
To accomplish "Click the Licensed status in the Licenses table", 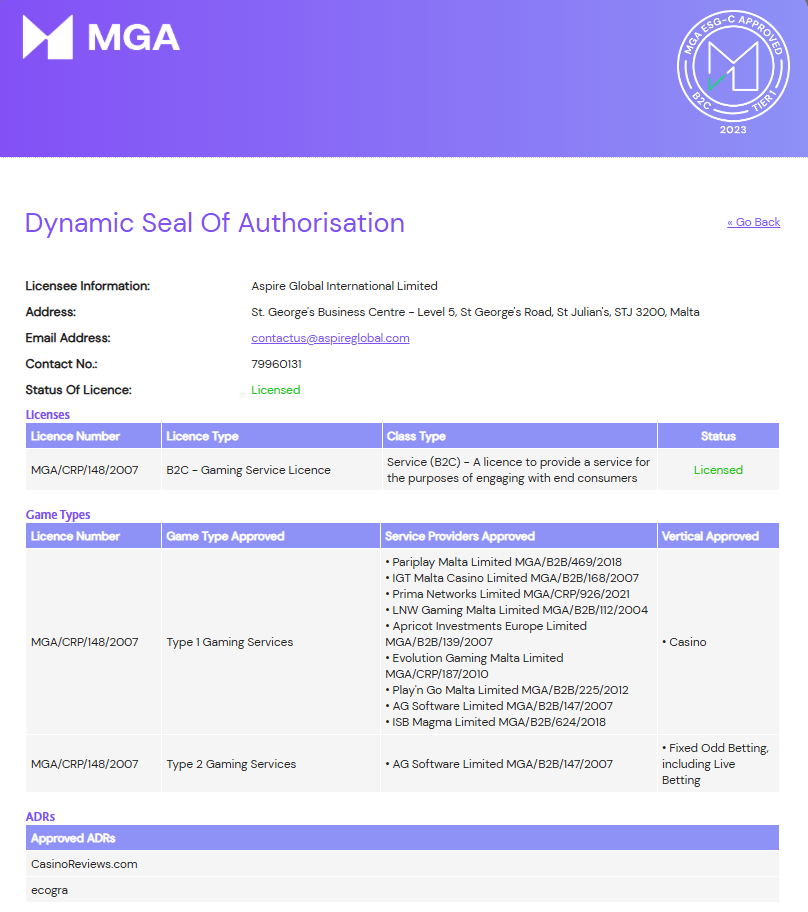I will (718, 470).
